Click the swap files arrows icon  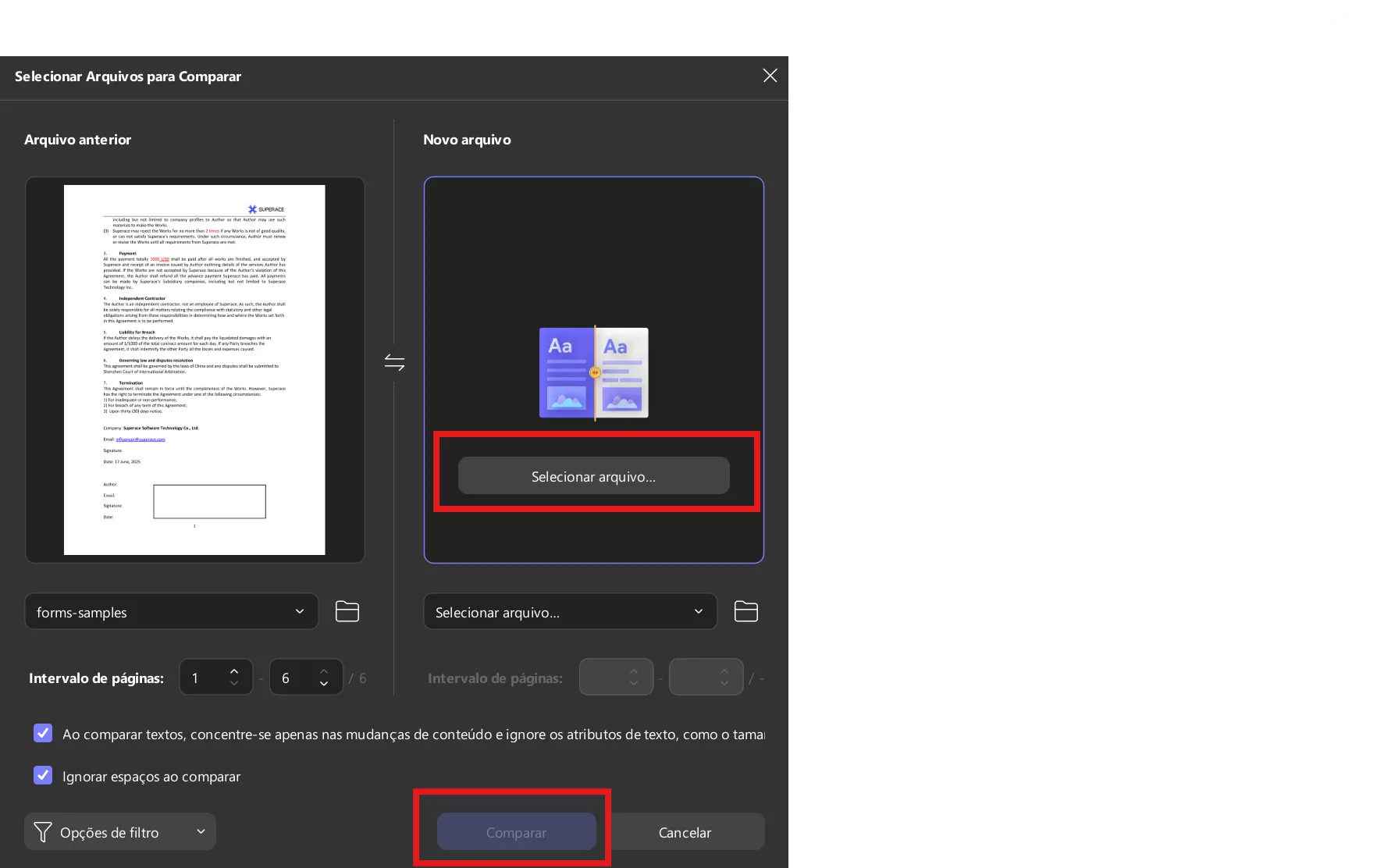coord(394,361)
